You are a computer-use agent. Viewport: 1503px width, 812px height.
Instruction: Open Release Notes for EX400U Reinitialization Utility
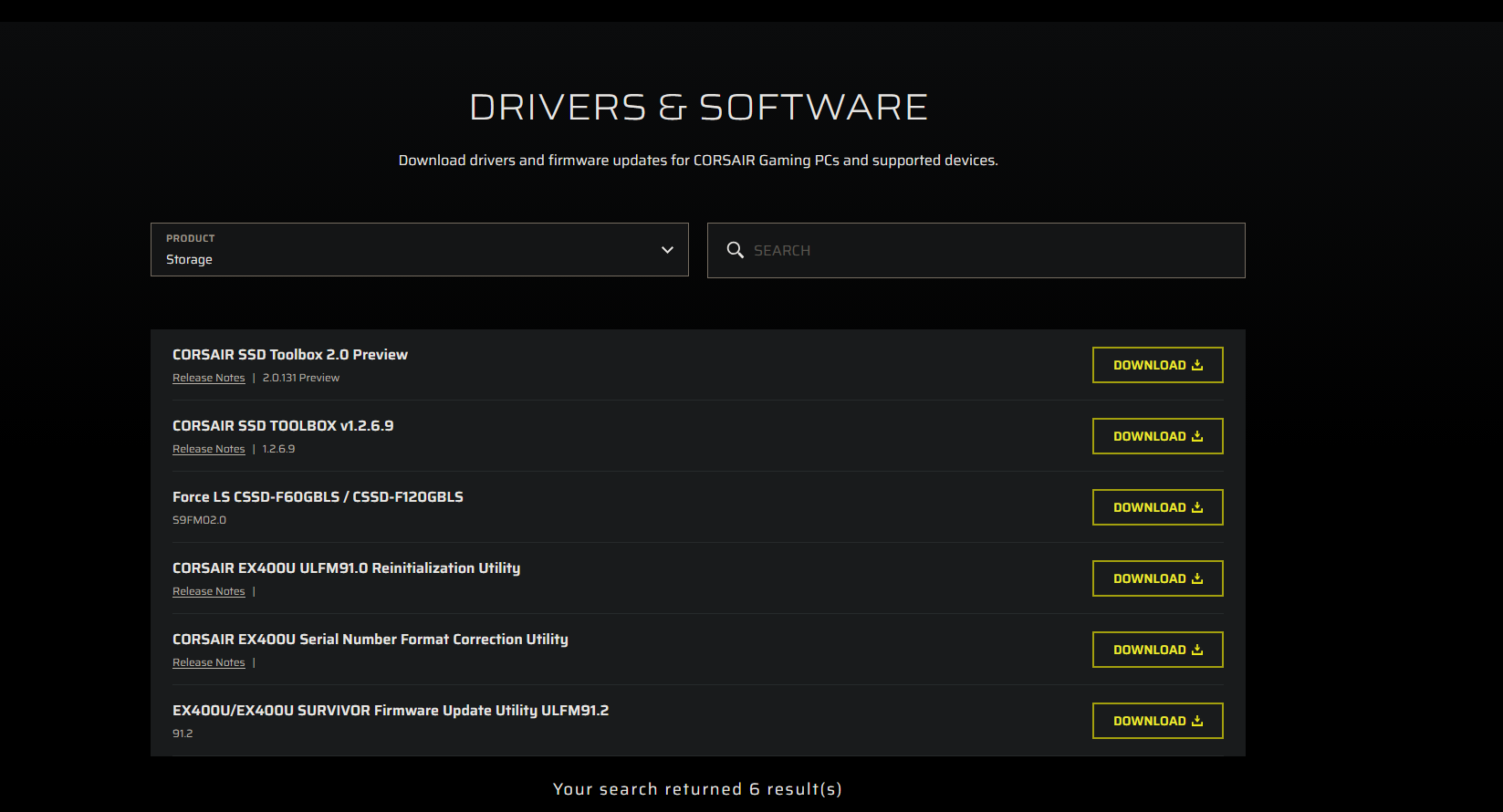209,591
